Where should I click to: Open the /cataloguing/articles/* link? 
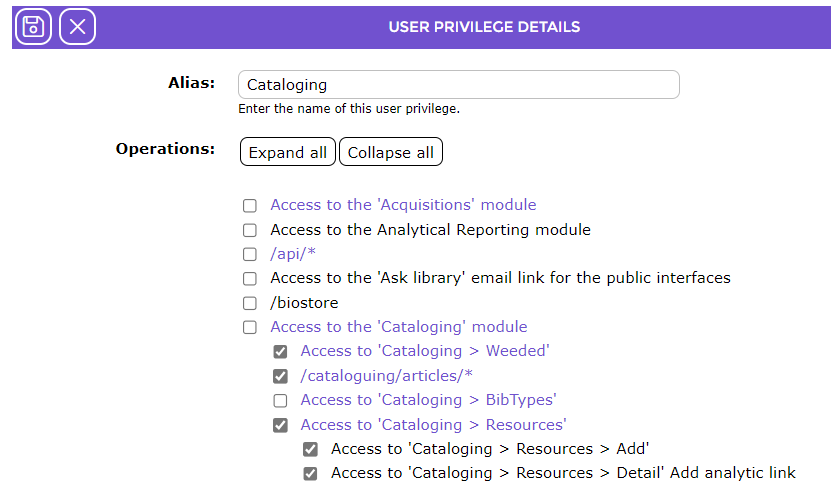(x=386, y=376)
